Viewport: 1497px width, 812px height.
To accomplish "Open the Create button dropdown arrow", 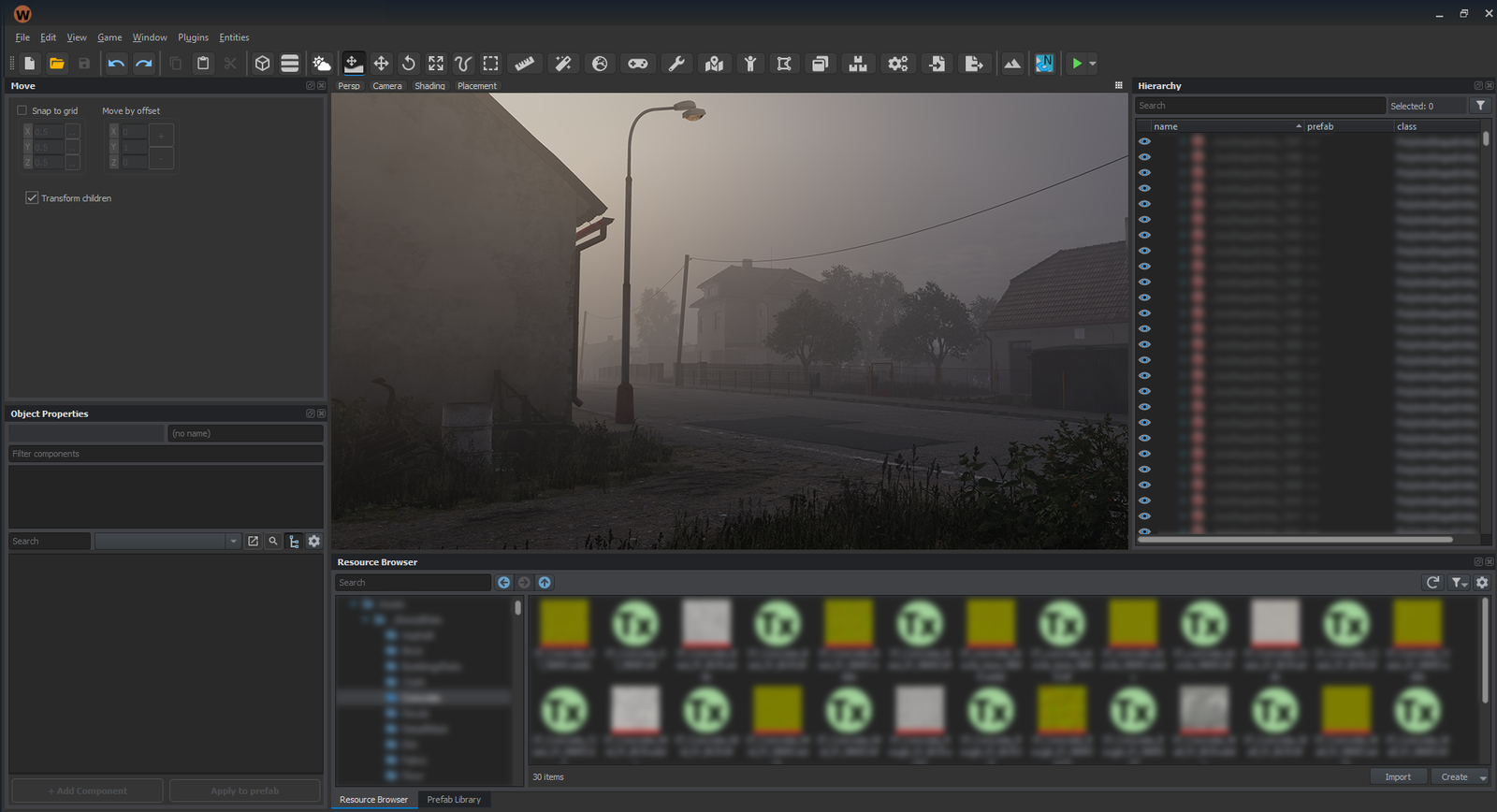I will pyautogui.click(x=1483, y=777).
